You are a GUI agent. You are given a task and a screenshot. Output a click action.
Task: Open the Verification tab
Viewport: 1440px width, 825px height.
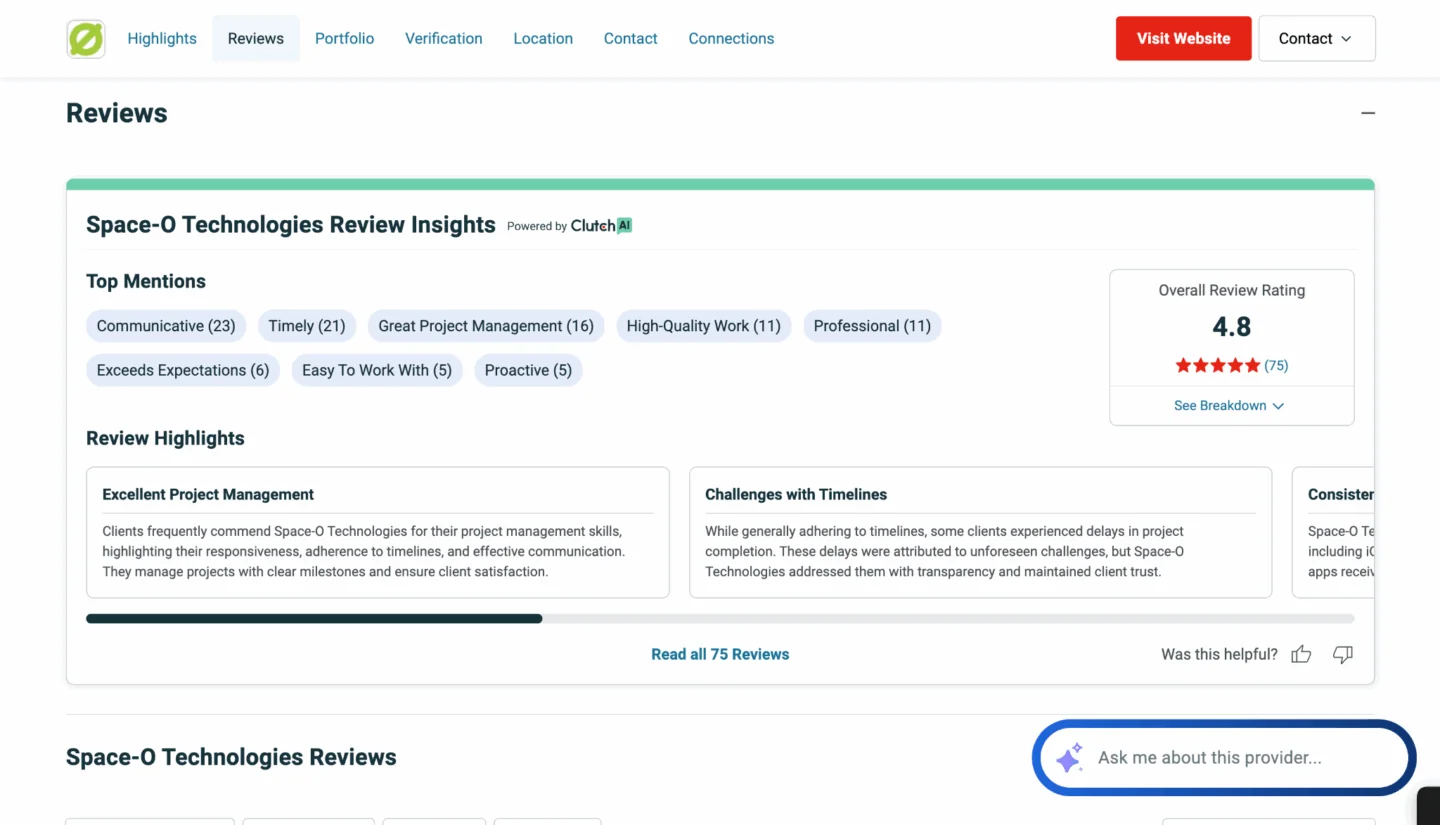444,38
